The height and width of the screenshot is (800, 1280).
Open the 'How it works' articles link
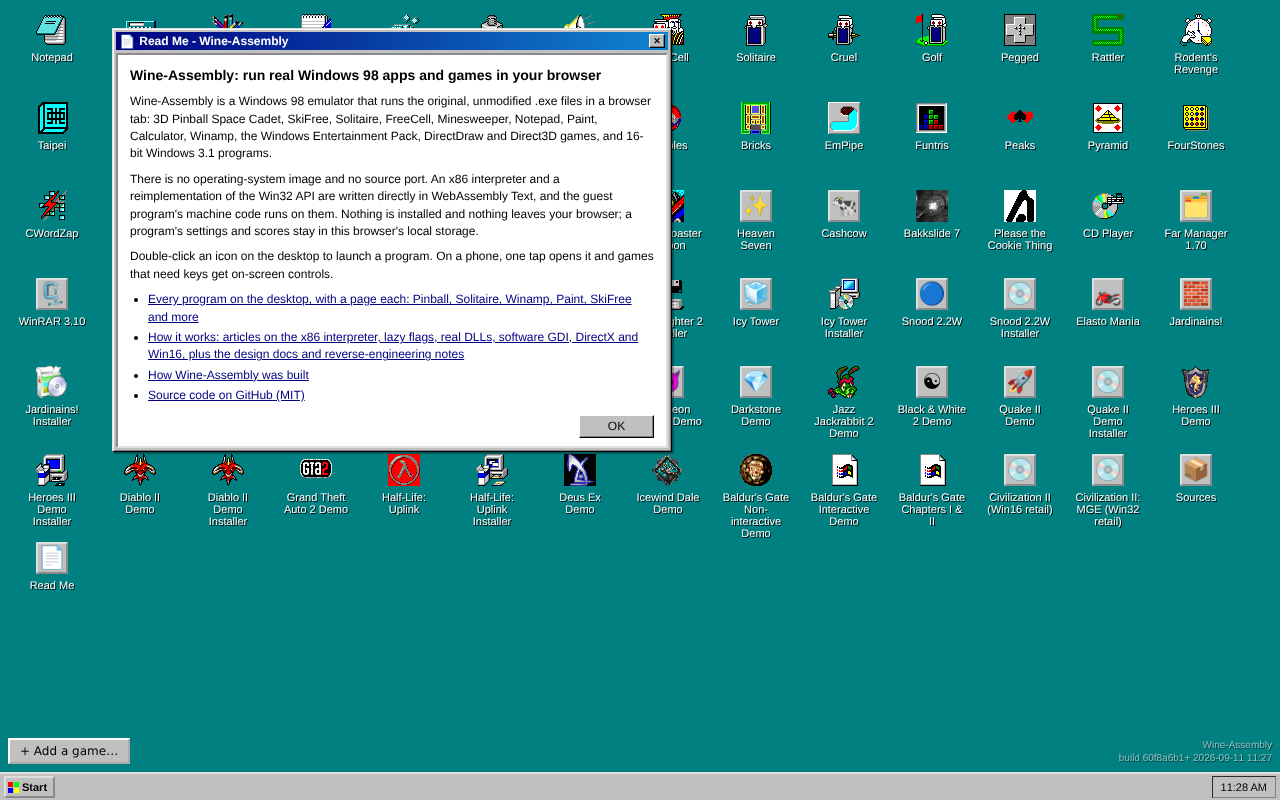pyautogui.click(x=393, y=345)
